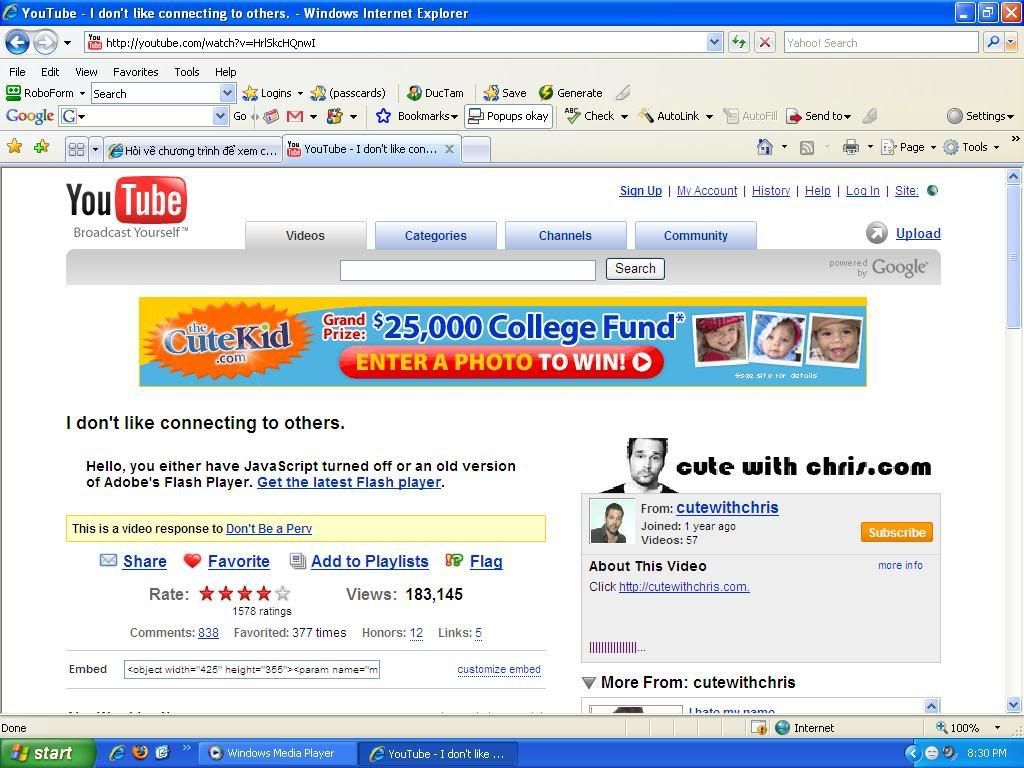Expand the address bar dropdown
This screenshot has height=768, width=1024.
[714, 42]
